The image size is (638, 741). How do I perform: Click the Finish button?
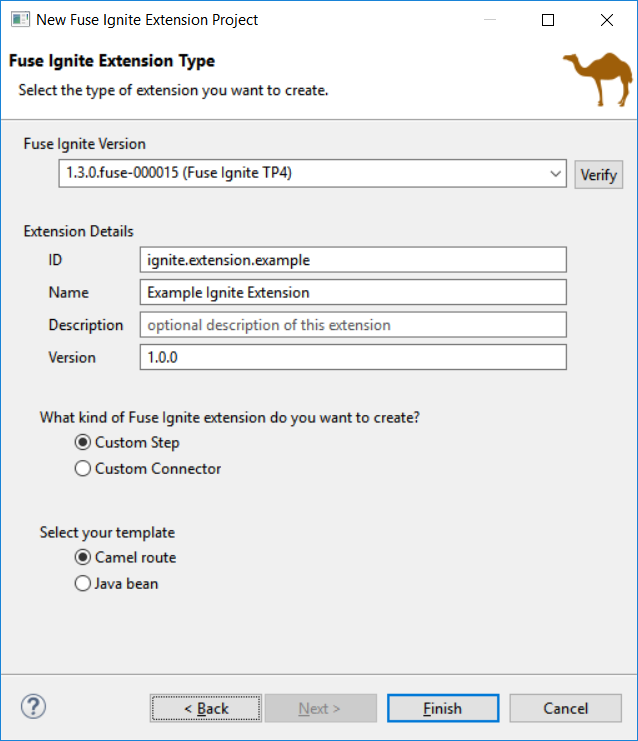point(442,708)
